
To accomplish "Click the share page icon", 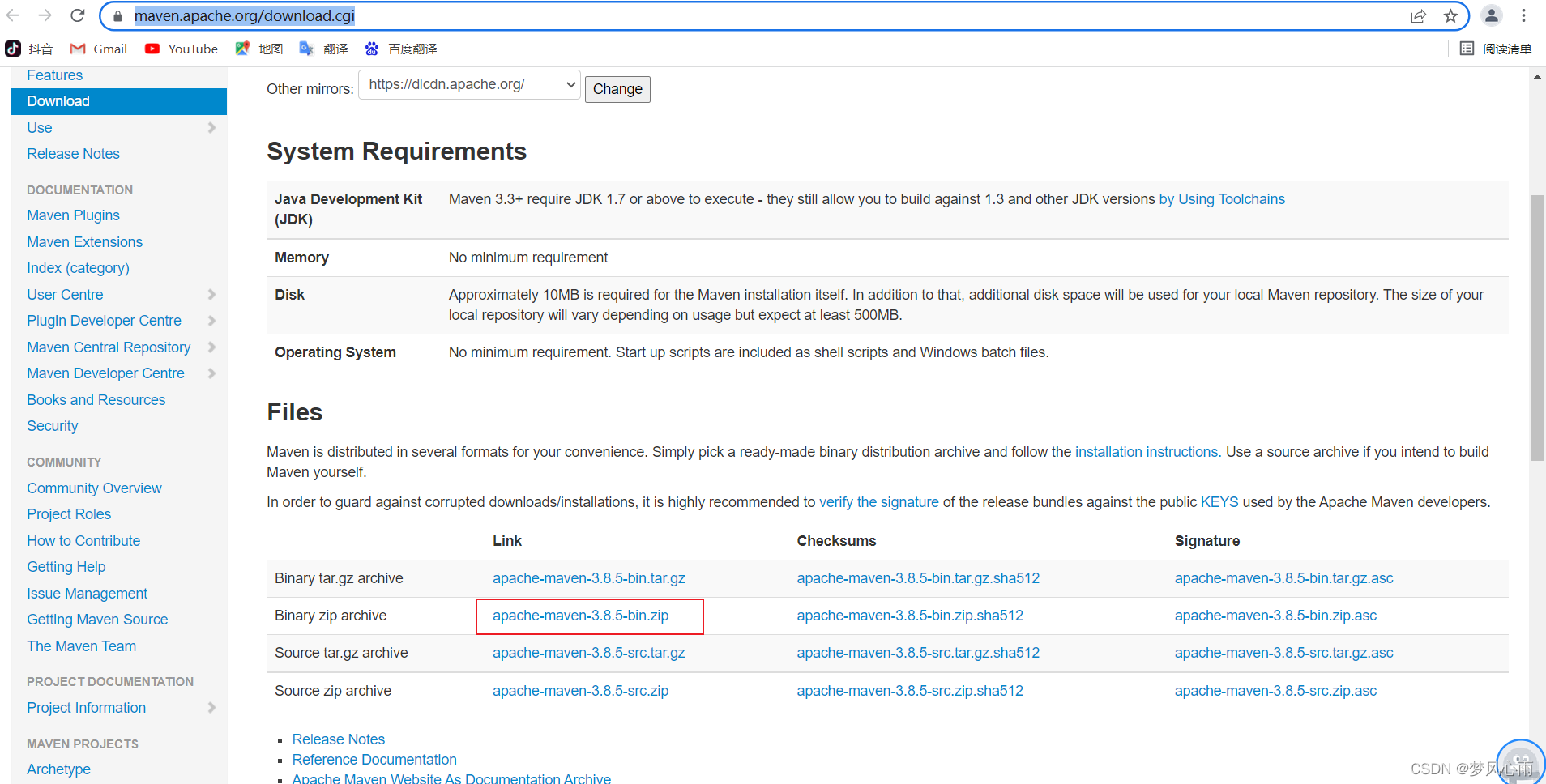I will tap(1418, 16).
